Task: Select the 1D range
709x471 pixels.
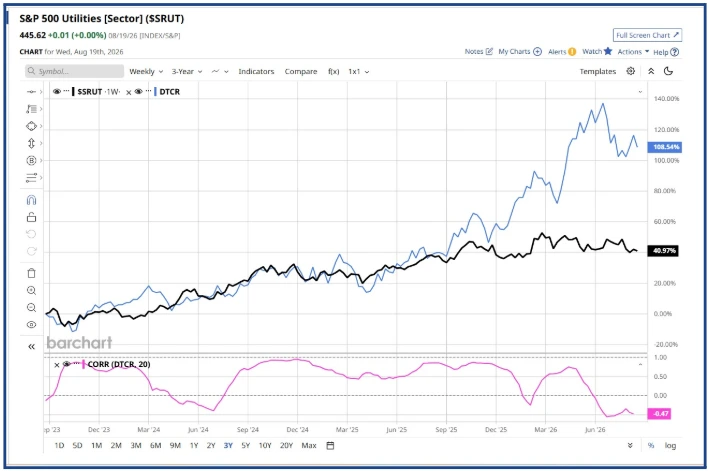Action: tap(59, 445)
